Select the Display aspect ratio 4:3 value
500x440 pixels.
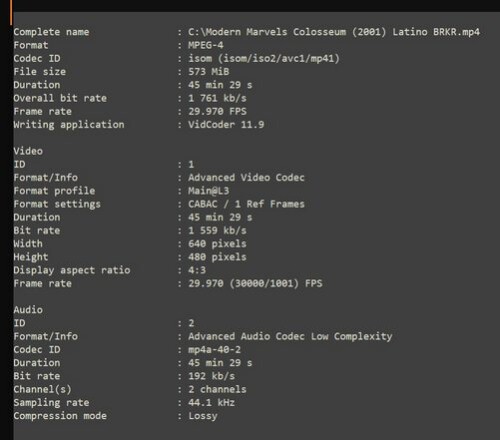tap(197, 270)
